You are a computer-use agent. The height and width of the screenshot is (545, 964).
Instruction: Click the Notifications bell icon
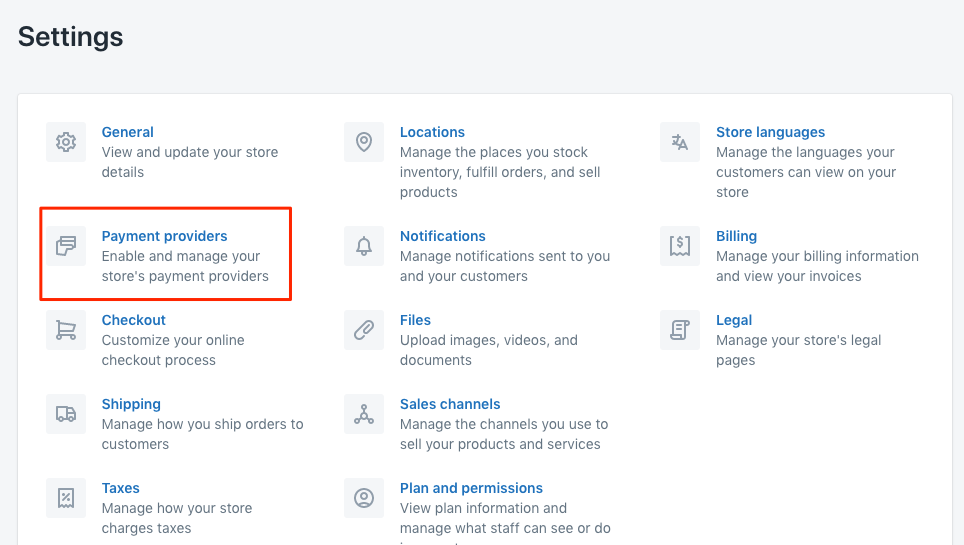click(x=364, y=246)
